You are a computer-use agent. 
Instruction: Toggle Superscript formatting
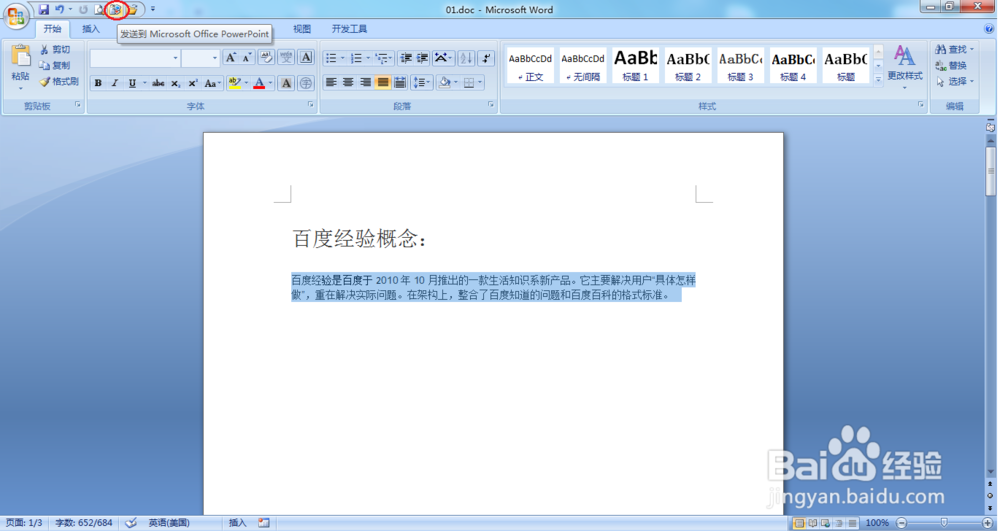point(193,83)
